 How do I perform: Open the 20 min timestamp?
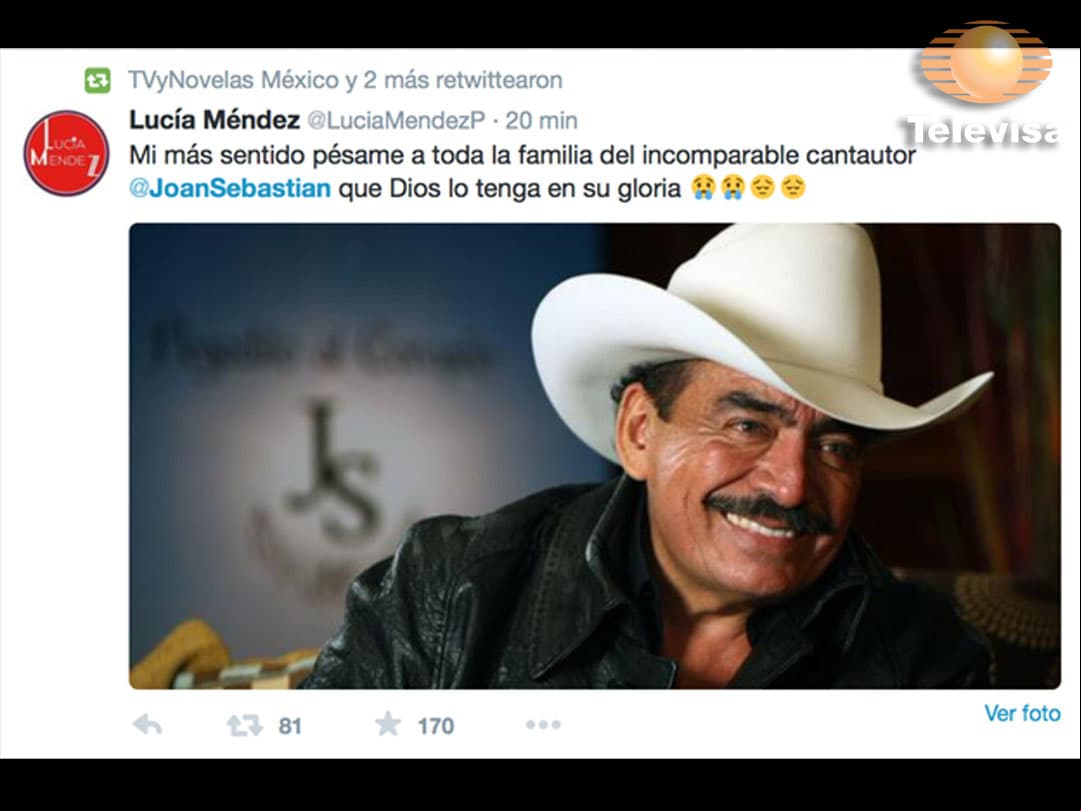(x=541, y=121)
